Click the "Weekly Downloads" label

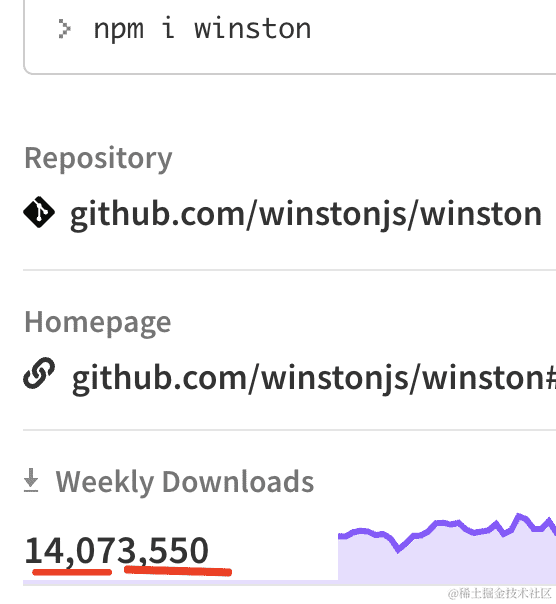click(x=185, y=482)
